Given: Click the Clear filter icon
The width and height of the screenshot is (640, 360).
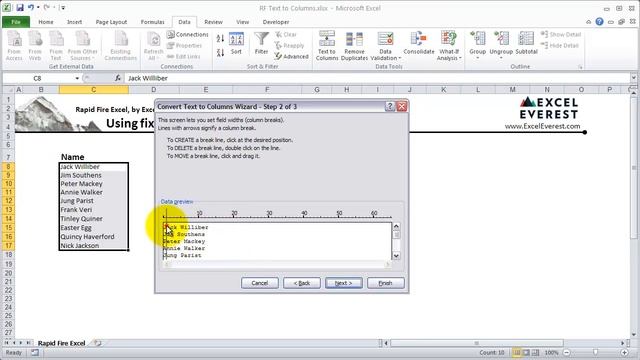Looking at the screenshot, I should coord(286,35).
